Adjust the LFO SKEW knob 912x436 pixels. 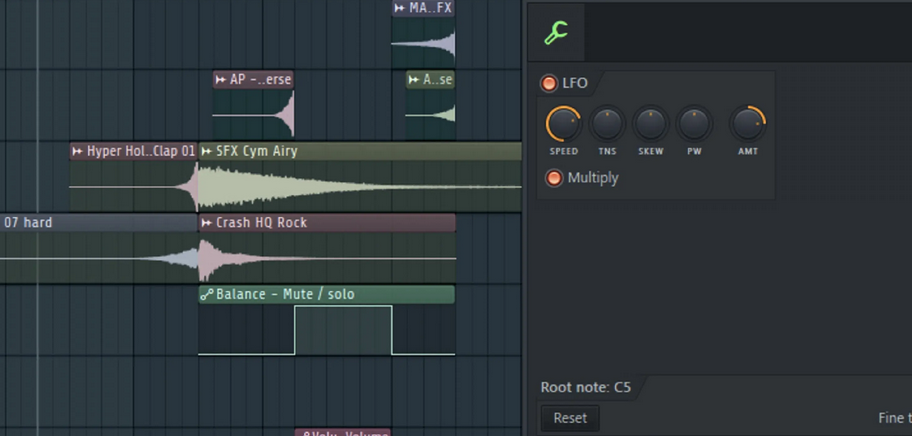click(650, 124)
